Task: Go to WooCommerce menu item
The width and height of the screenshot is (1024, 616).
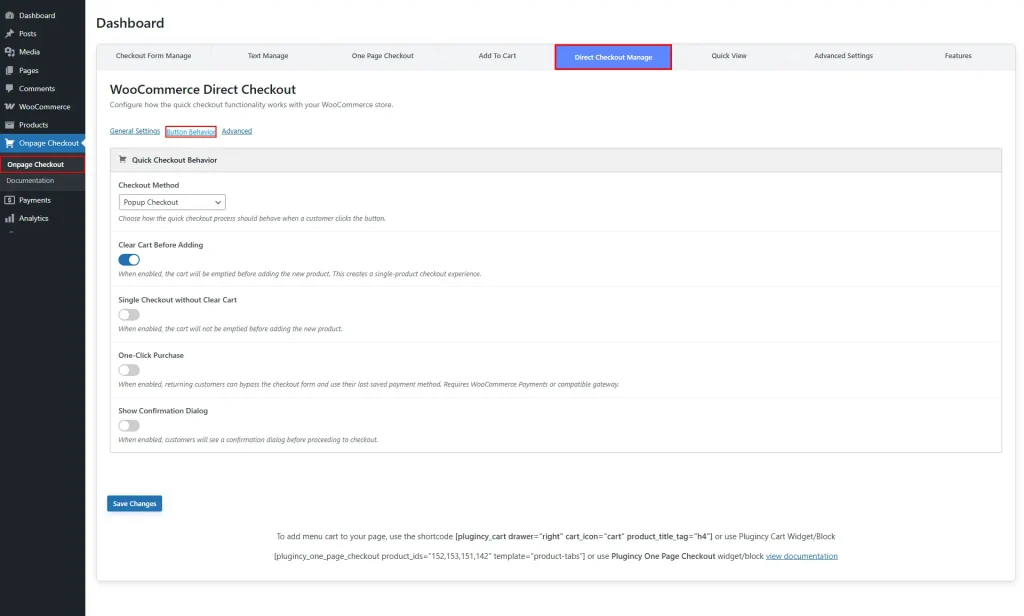Action: click(42, 106)
